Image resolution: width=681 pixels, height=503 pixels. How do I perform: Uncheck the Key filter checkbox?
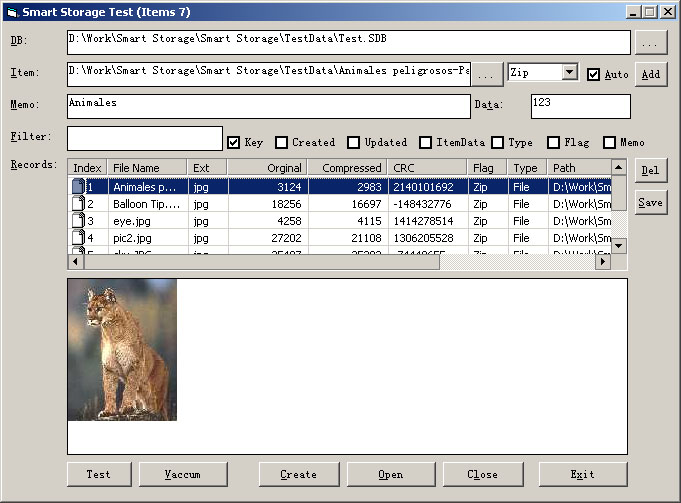(x=234, y=142)
